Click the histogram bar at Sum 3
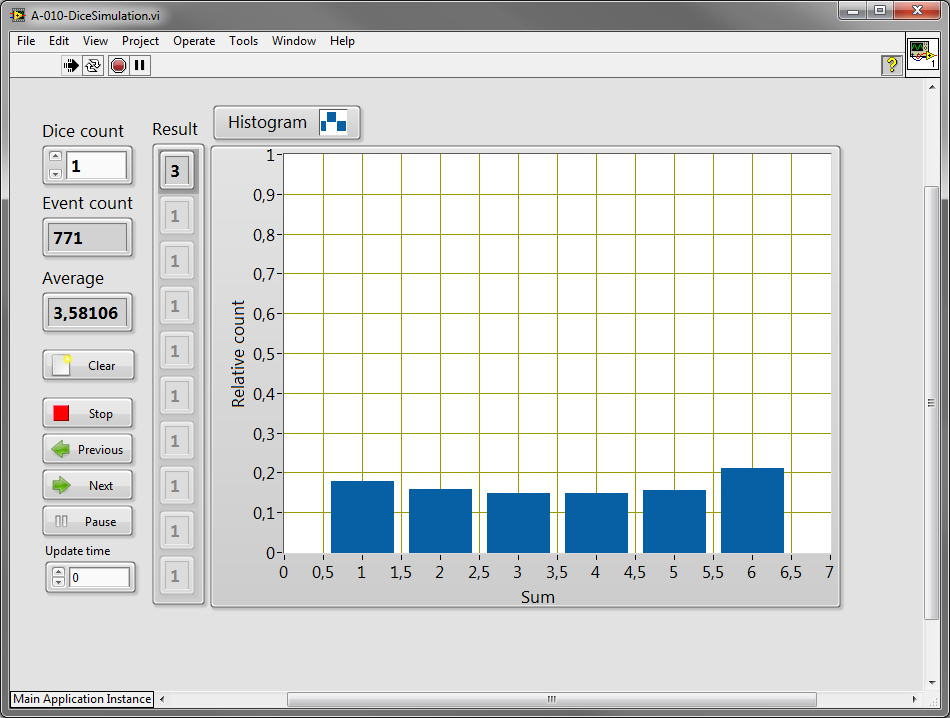 tap(519, 523)
